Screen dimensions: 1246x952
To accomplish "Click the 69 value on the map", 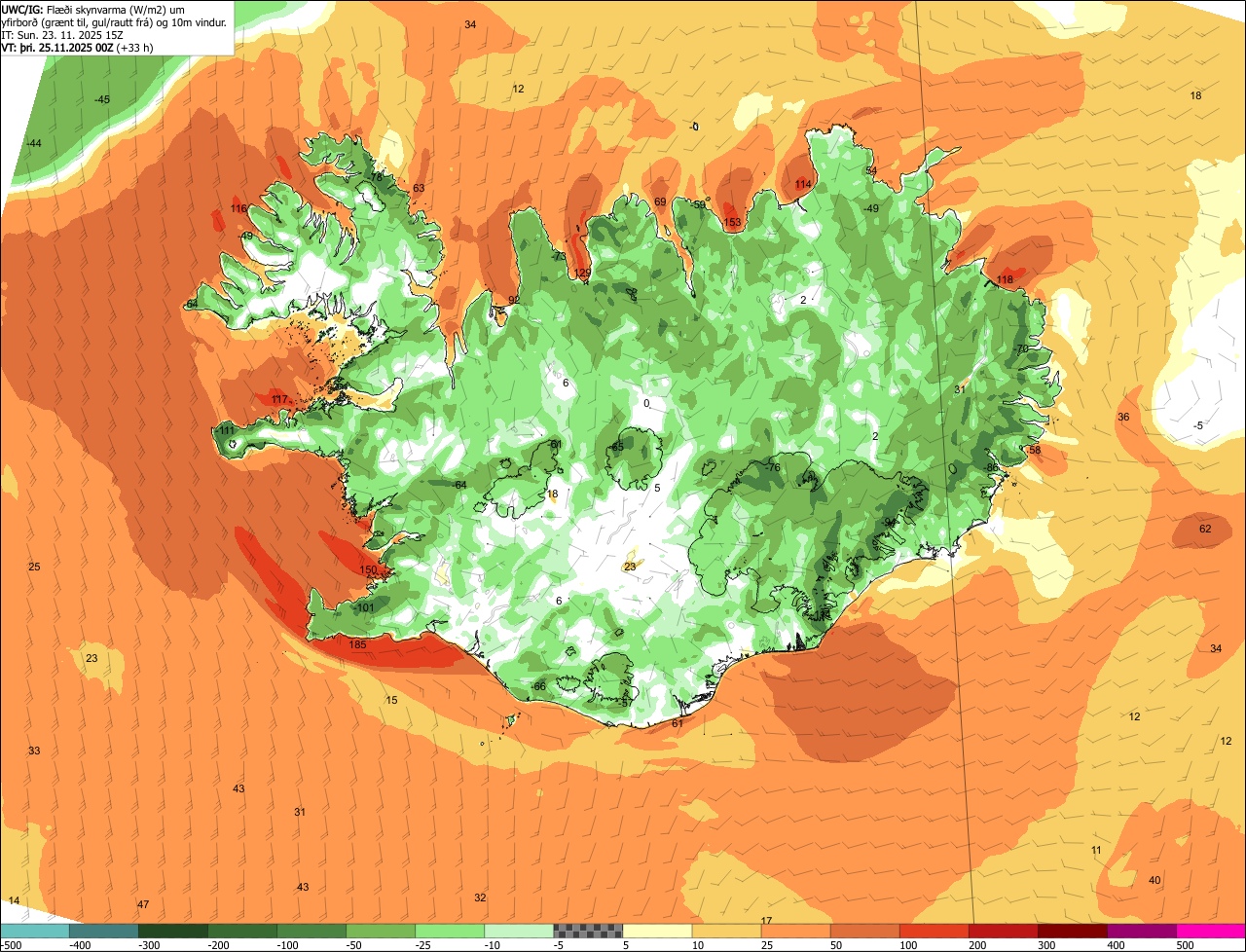I will 660,201.
